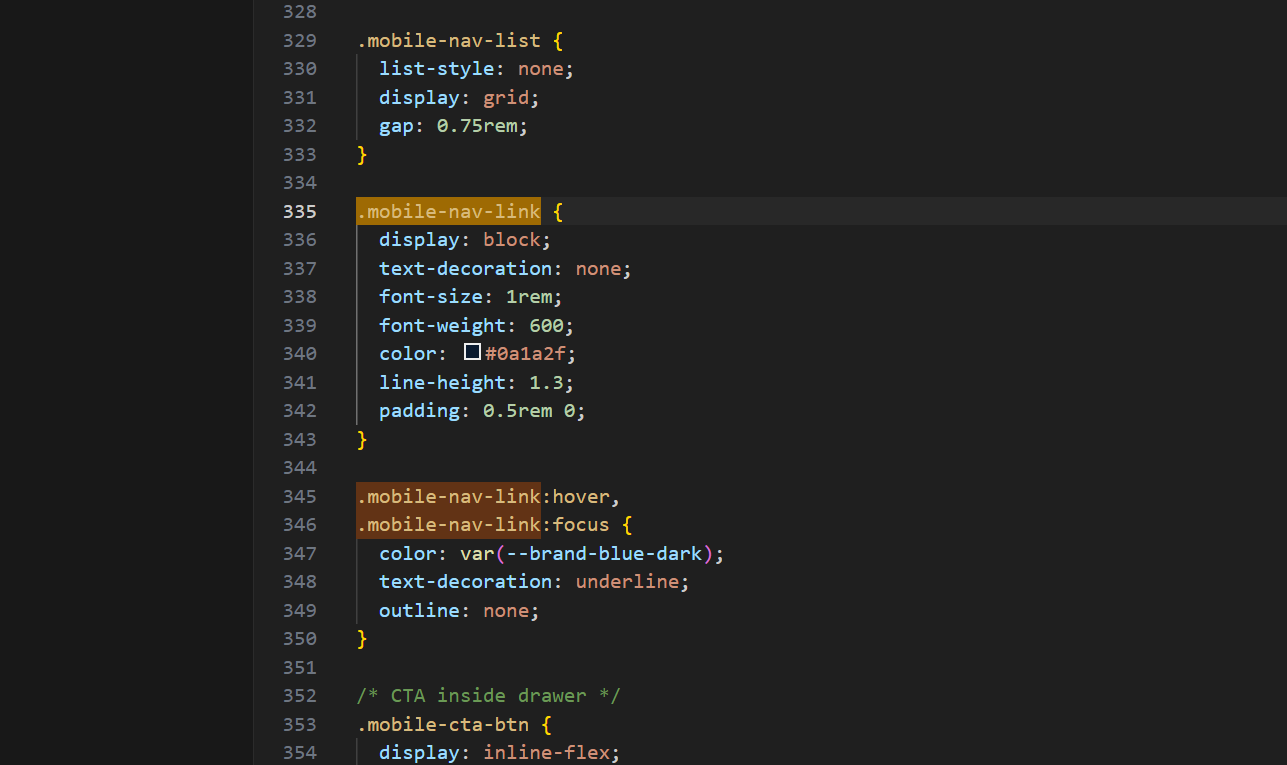
Task: Click line number 350 in the gutter
Action: point(300,638)
